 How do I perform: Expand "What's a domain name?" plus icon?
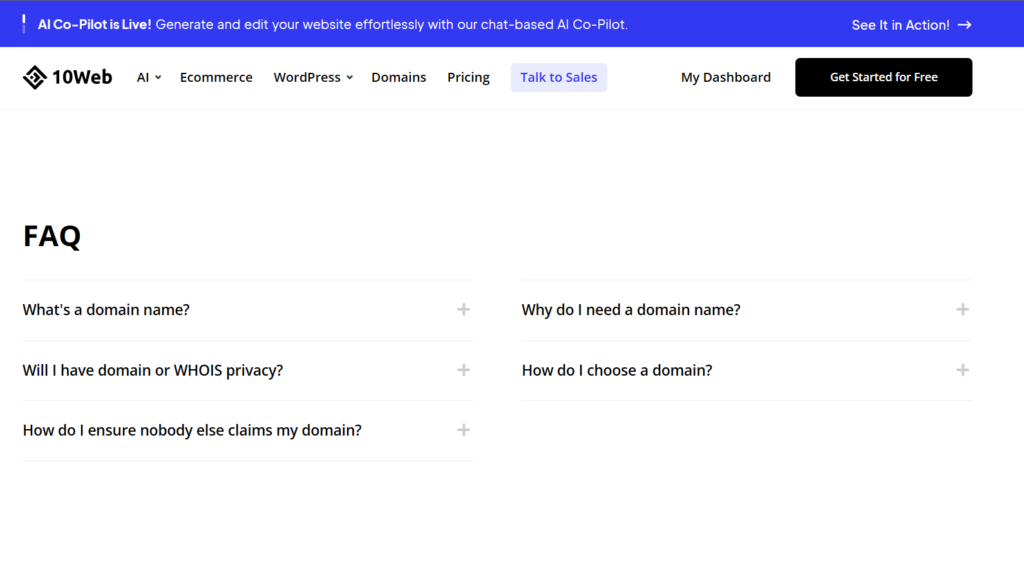(x=464, y=310)
